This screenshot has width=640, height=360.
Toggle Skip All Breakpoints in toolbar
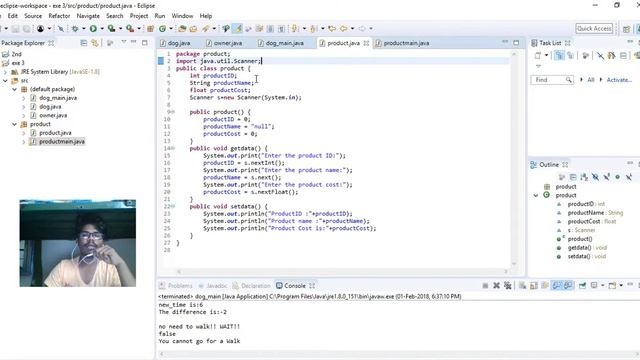[x=60, y=29]
